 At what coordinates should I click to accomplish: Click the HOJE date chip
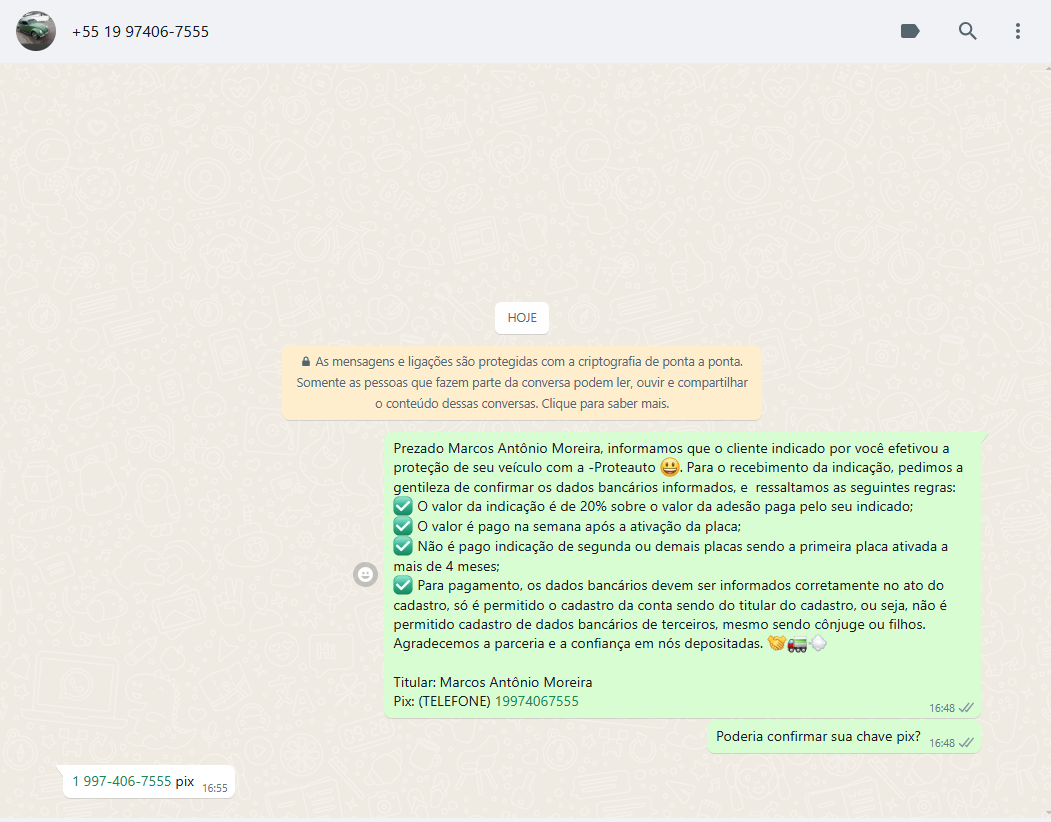coord(522,317)
